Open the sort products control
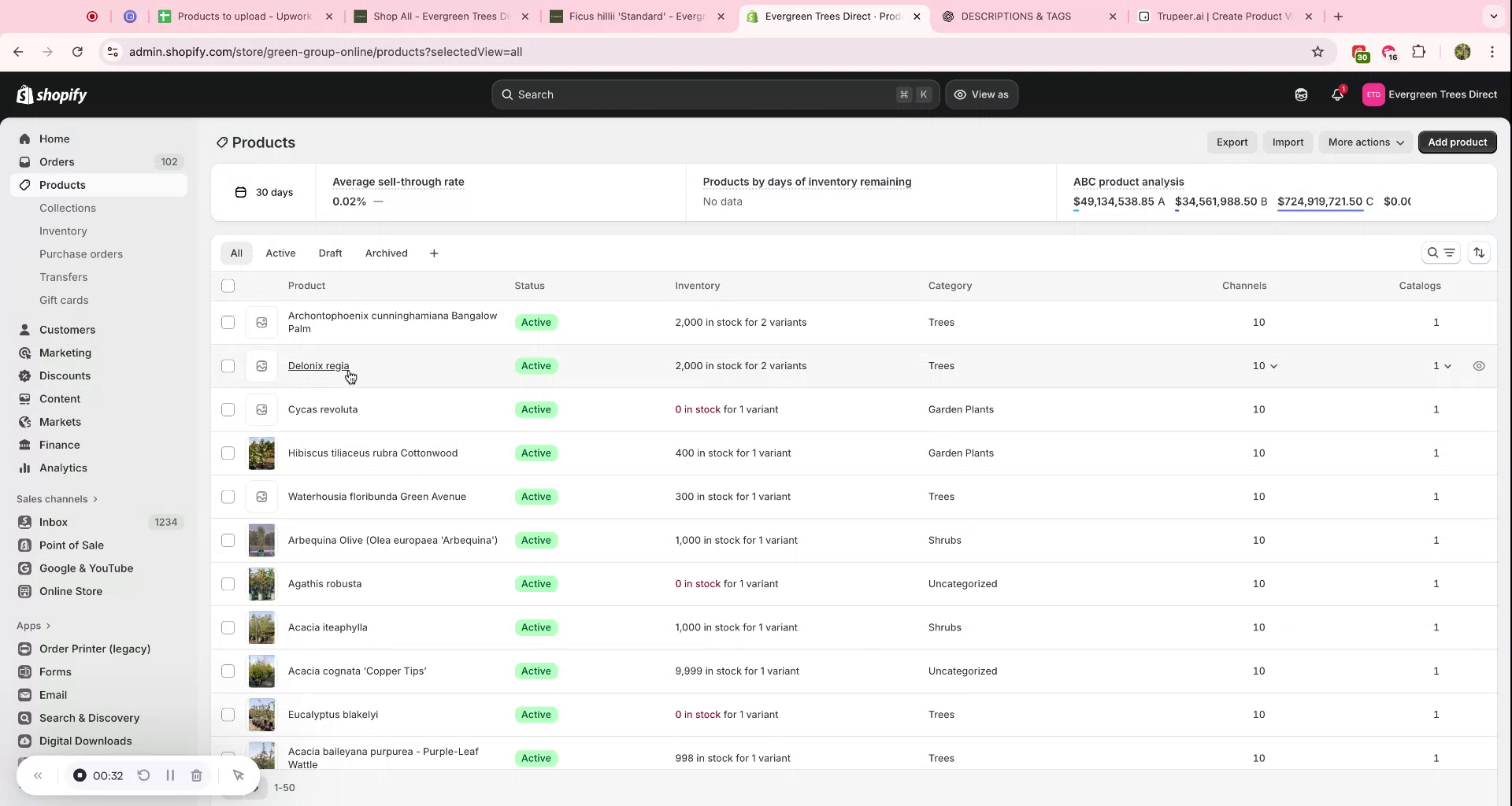Image resolution: width=1512 pixels, height=806 pixels. (x=1479, y=253)
